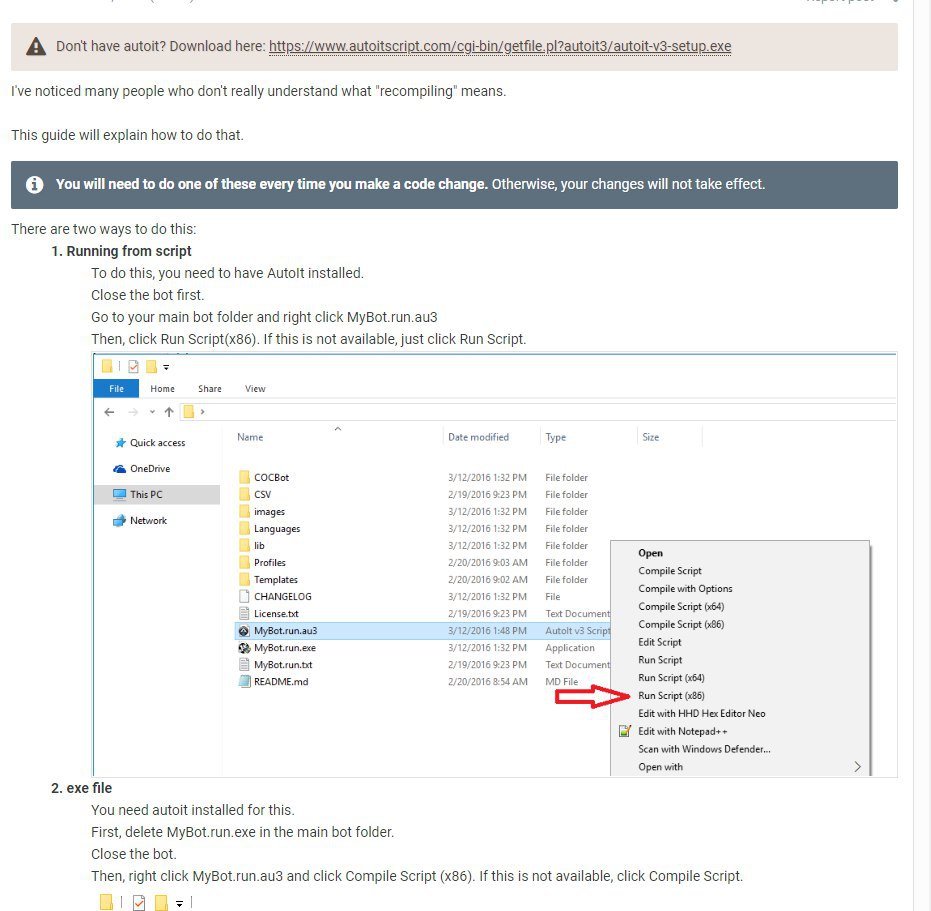Select the CHANGELOG file

pos(283,596)
